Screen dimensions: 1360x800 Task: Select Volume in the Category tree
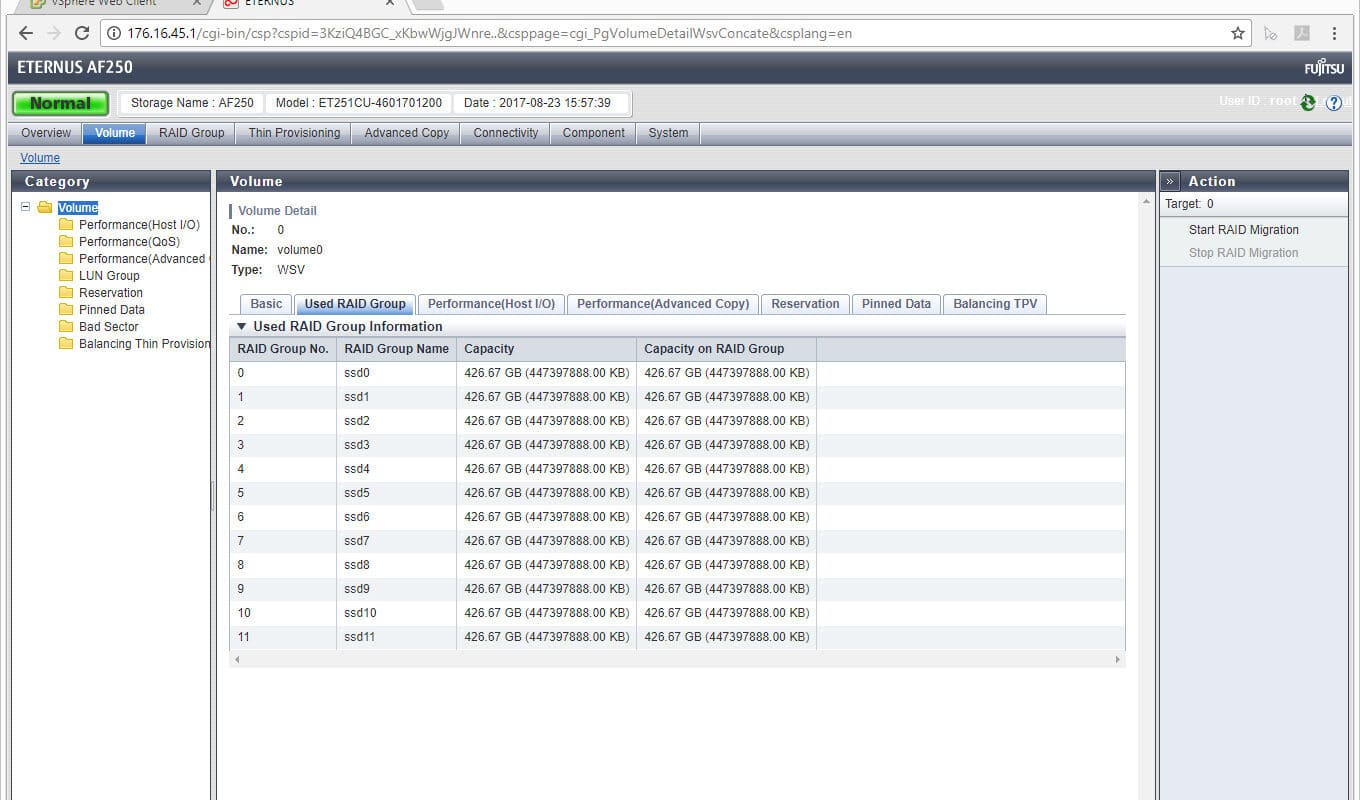tap(78, 208)
